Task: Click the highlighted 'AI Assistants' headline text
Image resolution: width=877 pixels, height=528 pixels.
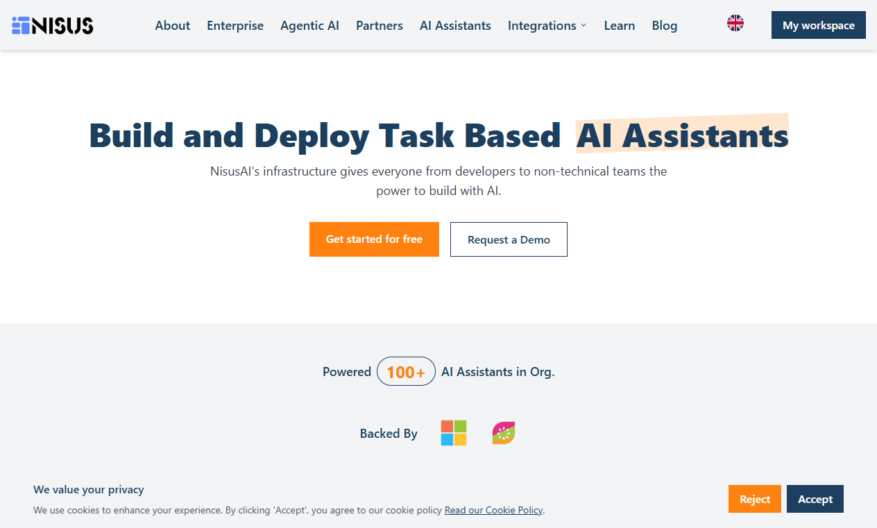Action: (x=682, y=135)
